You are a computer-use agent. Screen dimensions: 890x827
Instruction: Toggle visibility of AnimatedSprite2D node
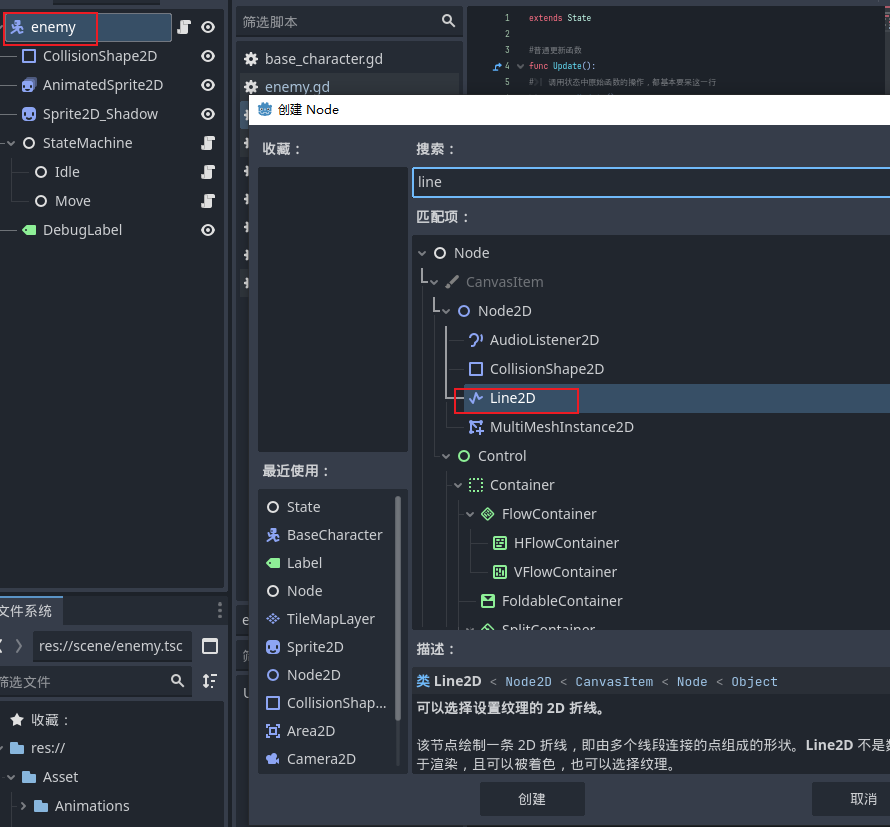[208, 85]
